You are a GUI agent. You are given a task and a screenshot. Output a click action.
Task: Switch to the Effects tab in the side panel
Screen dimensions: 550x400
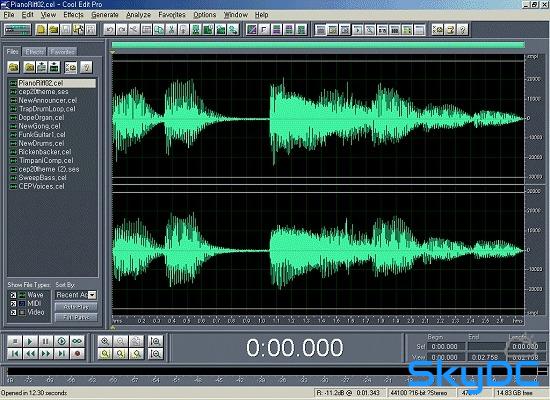(x=34, y=52)
